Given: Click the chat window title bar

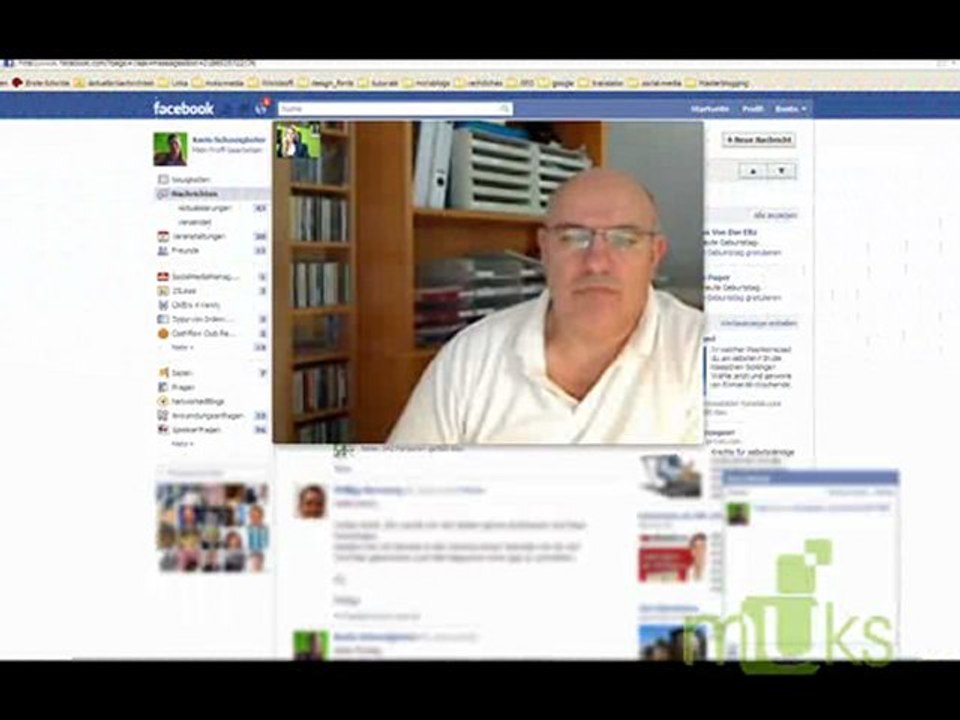Looking at the screenshot, I should (811, 478).
